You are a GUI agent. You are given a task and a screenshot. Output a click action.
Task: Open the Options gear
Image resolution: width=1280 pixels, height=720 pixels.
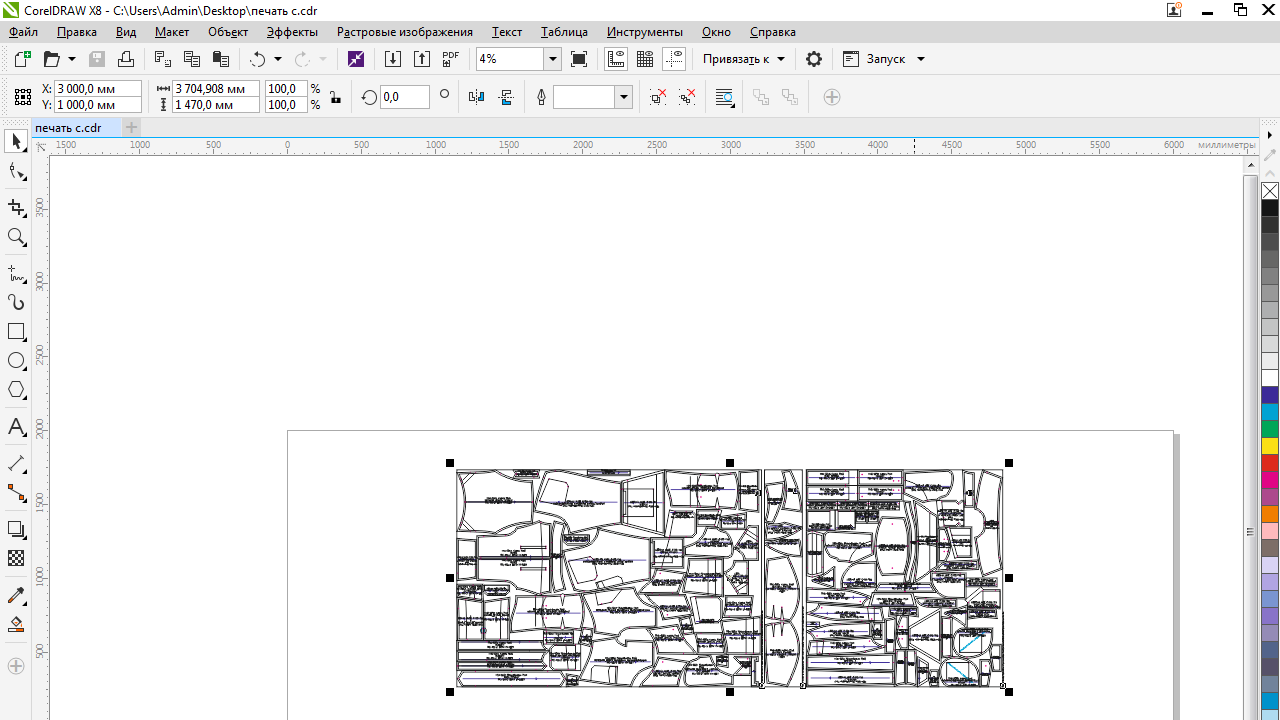click(x=814, y=59)
